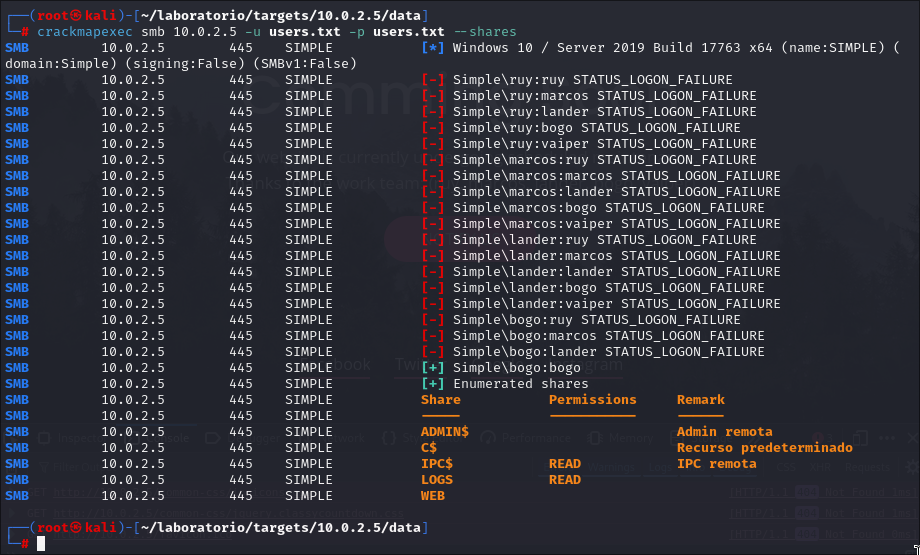Click the red [-] marker for Simple\marcos:vaiper
This screenshot has width=920, height=555.
432,224
